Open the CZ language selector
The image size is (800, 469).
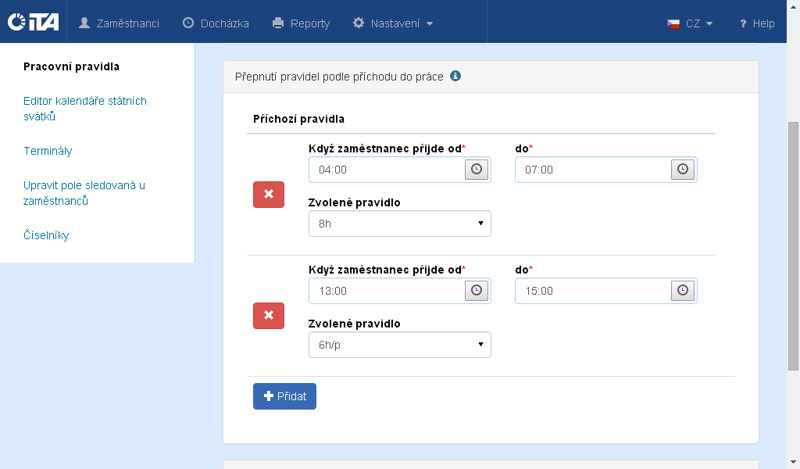(689, 22)
